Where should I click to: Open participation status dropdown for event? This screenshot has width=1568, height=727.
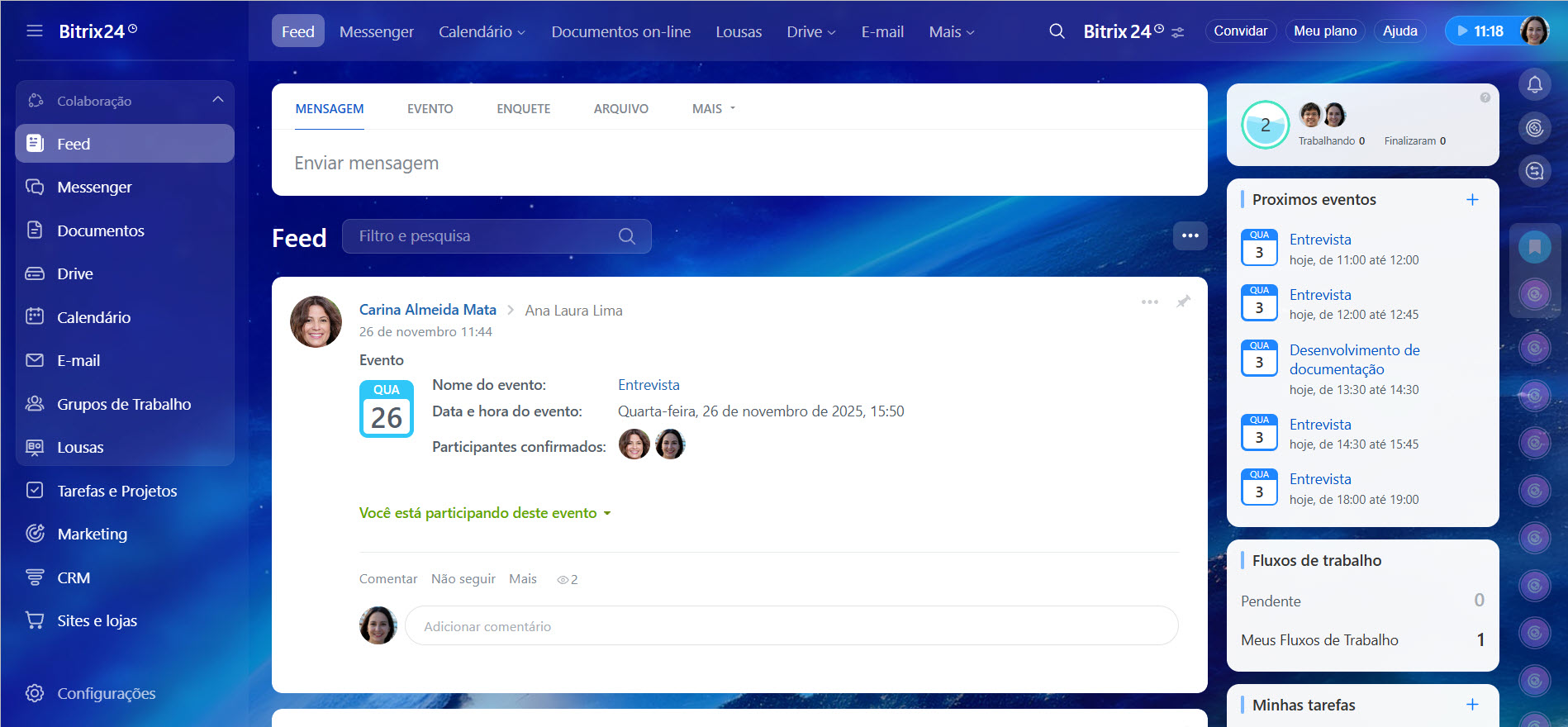click(x=485, y=513)
